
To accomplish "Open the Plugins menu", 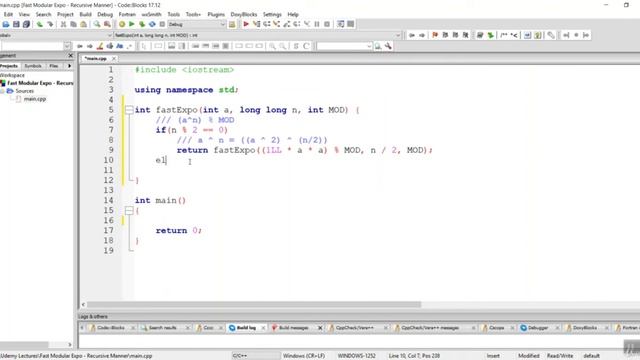I will 216,14.
